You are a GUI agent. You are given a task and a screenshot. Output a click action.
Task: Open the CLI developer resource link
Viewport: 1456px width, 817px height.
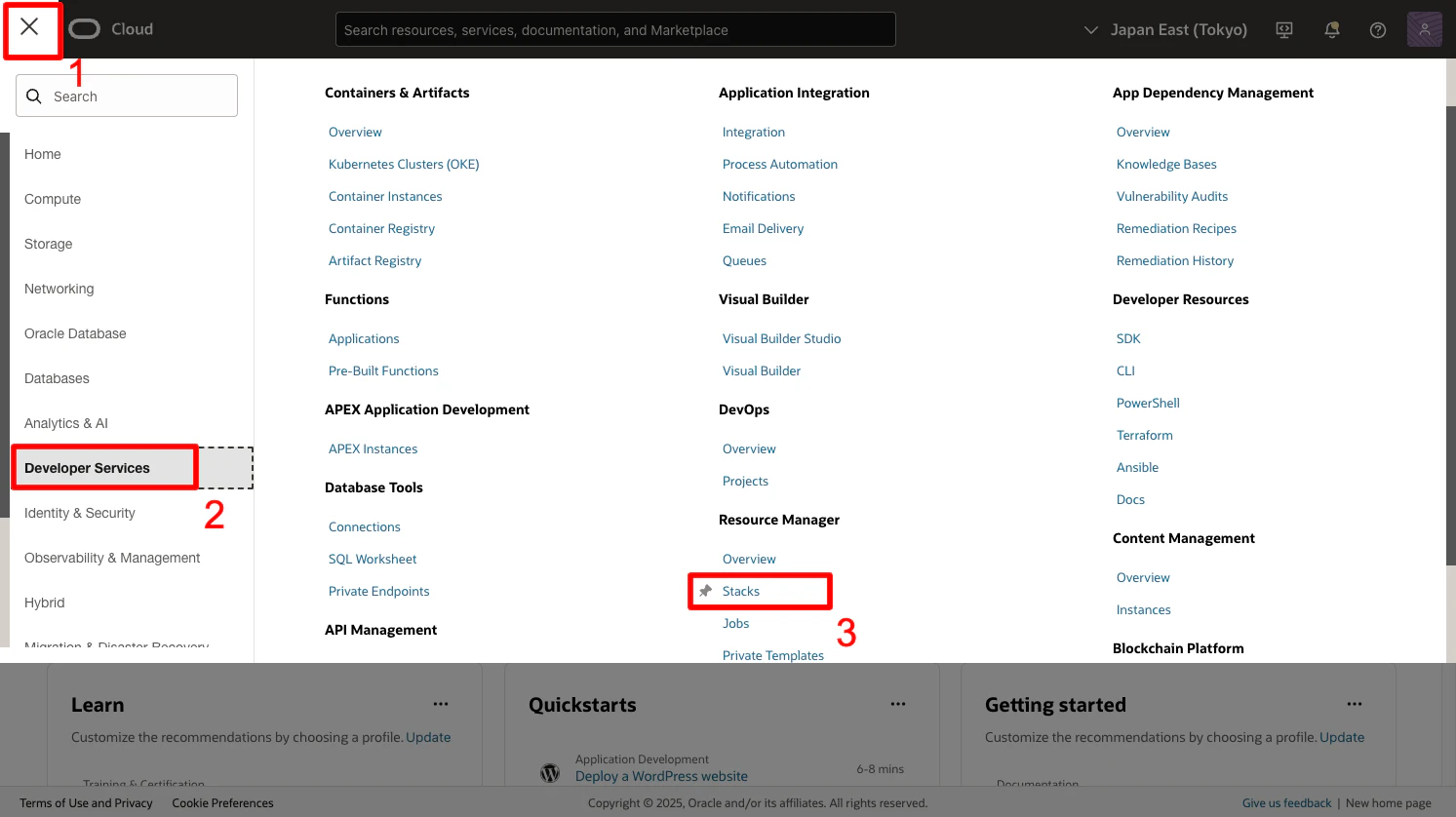click(x=1125, y=370)
